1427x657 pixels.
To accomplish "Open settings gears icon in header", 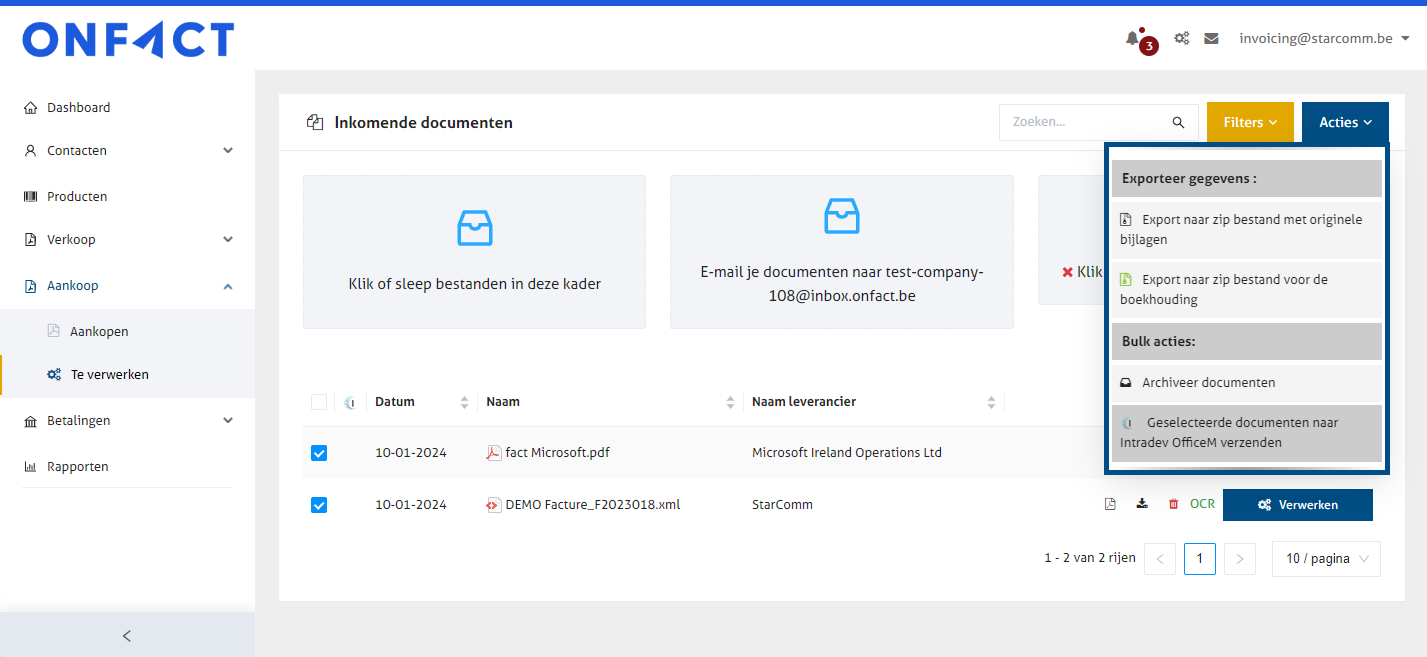I will 1181,39.
